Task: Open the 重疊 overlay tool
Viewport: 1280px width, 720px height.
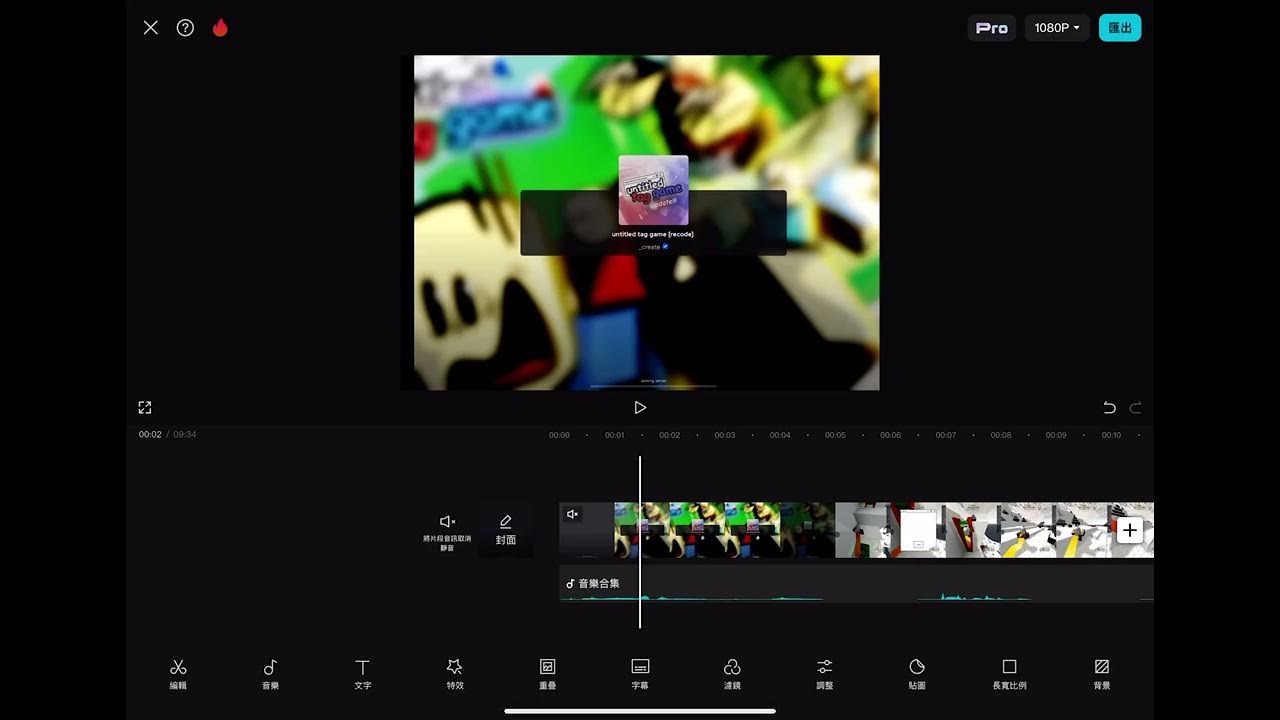Action: tap(547, 674)
